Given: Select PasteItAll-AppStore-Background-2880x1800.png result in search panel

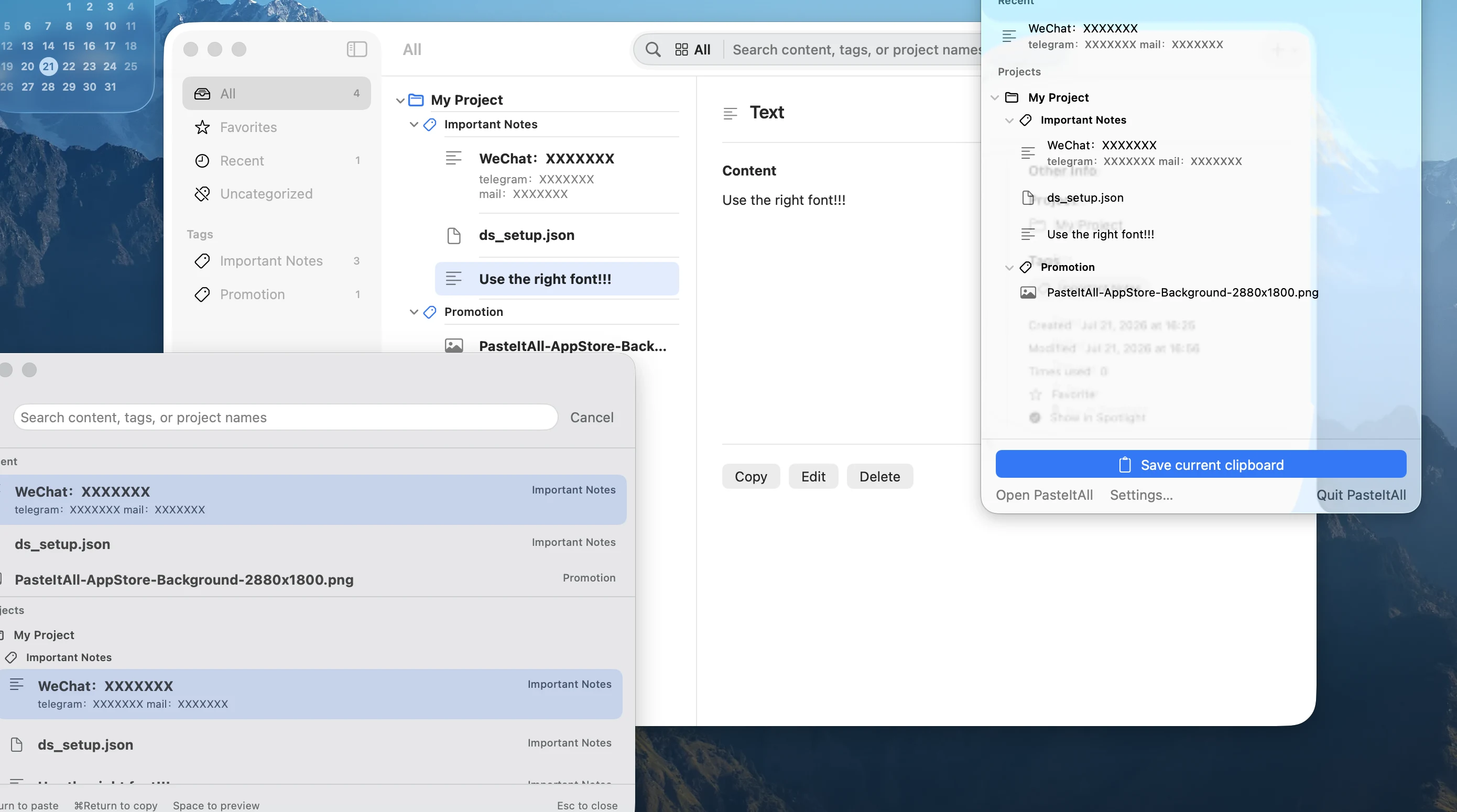Looking at the screenshot, I should click(313, 579).
